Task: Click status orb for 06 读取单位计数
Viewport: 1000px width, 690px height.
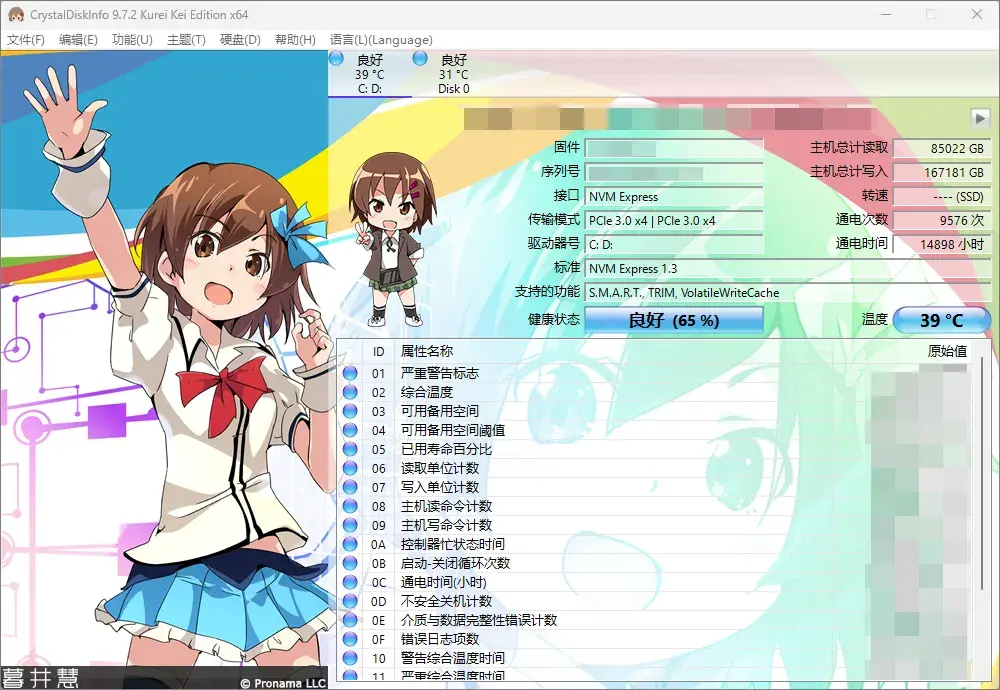Action: (x=350, y=468)
